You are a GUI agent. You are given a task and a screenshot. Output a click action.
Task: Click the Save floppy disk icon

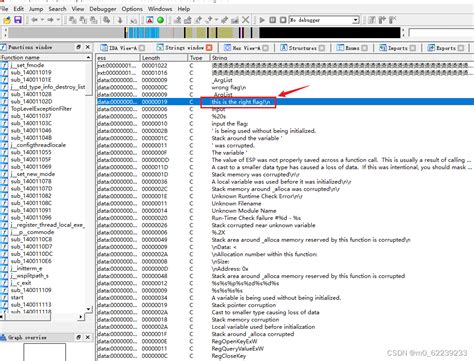(x=18, y=20)
